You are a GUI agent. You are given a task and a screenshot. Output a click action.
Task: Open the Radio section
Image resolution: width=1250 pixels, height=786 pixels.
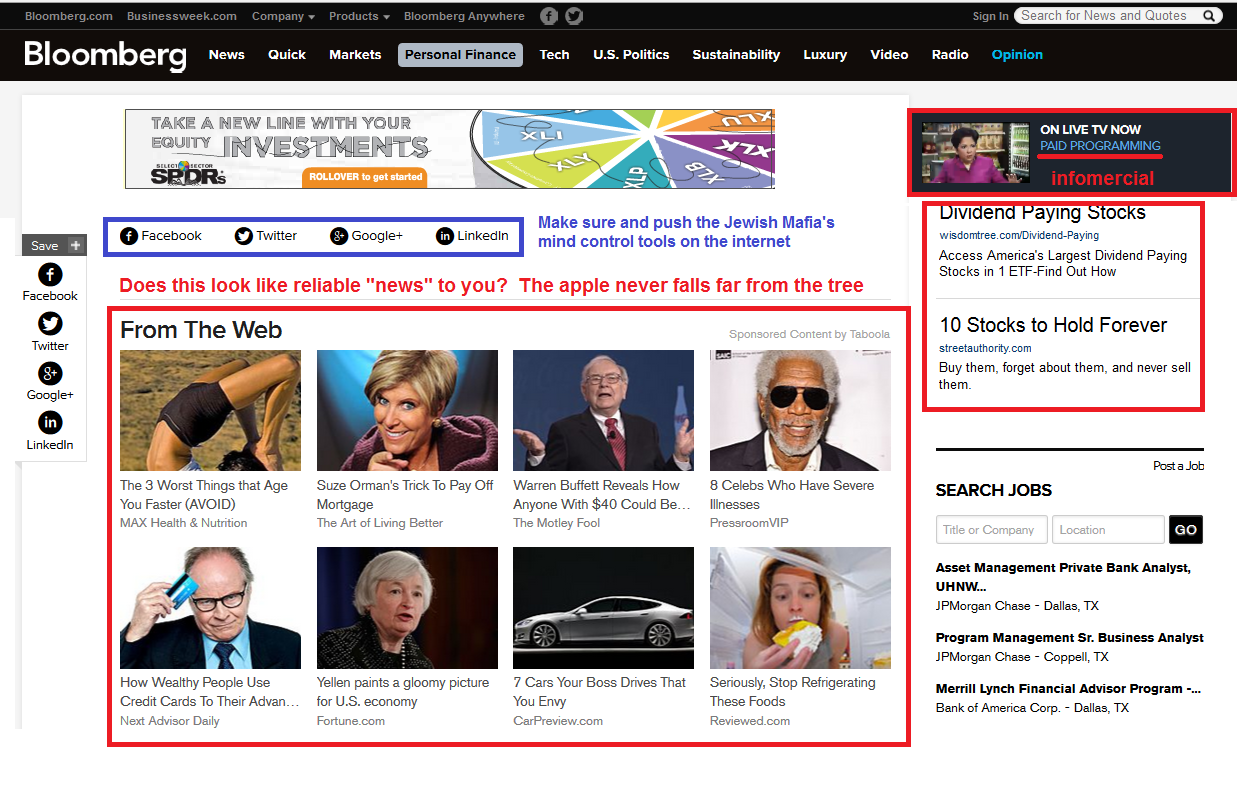(x=950, y=55)
